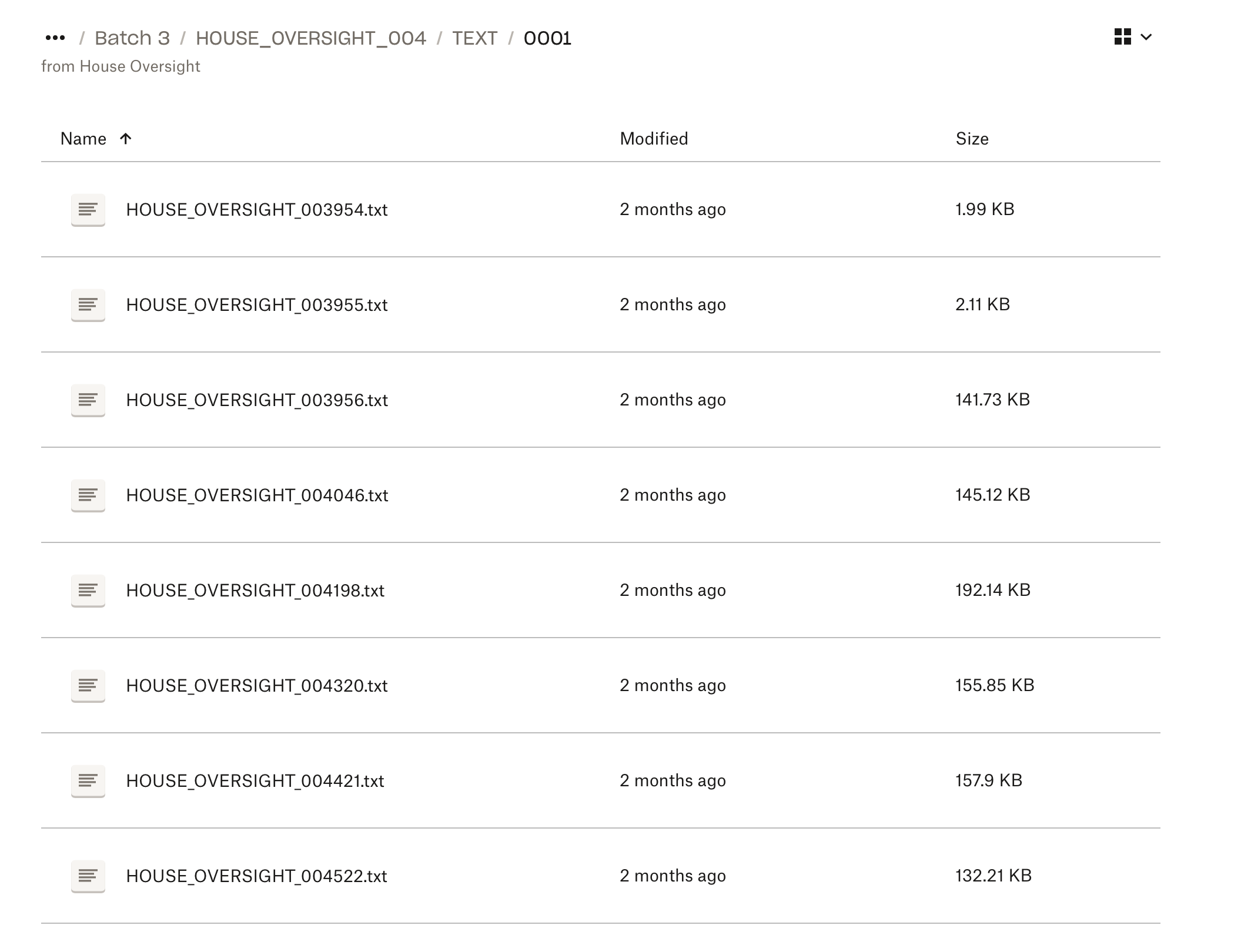Click the 145.12 KB size value
The width and height of the screenshot is (1251, 952).
(x=992, y=495)
